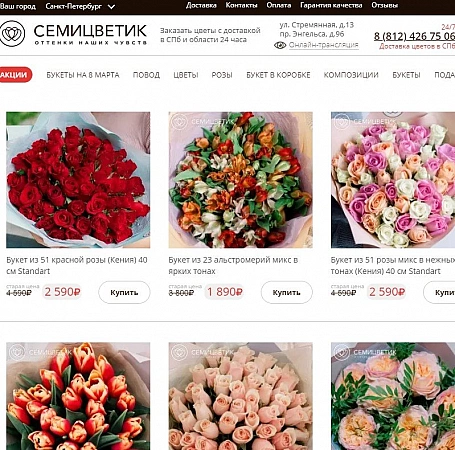Open the Букет в коробке category

[x=278, y=75]
